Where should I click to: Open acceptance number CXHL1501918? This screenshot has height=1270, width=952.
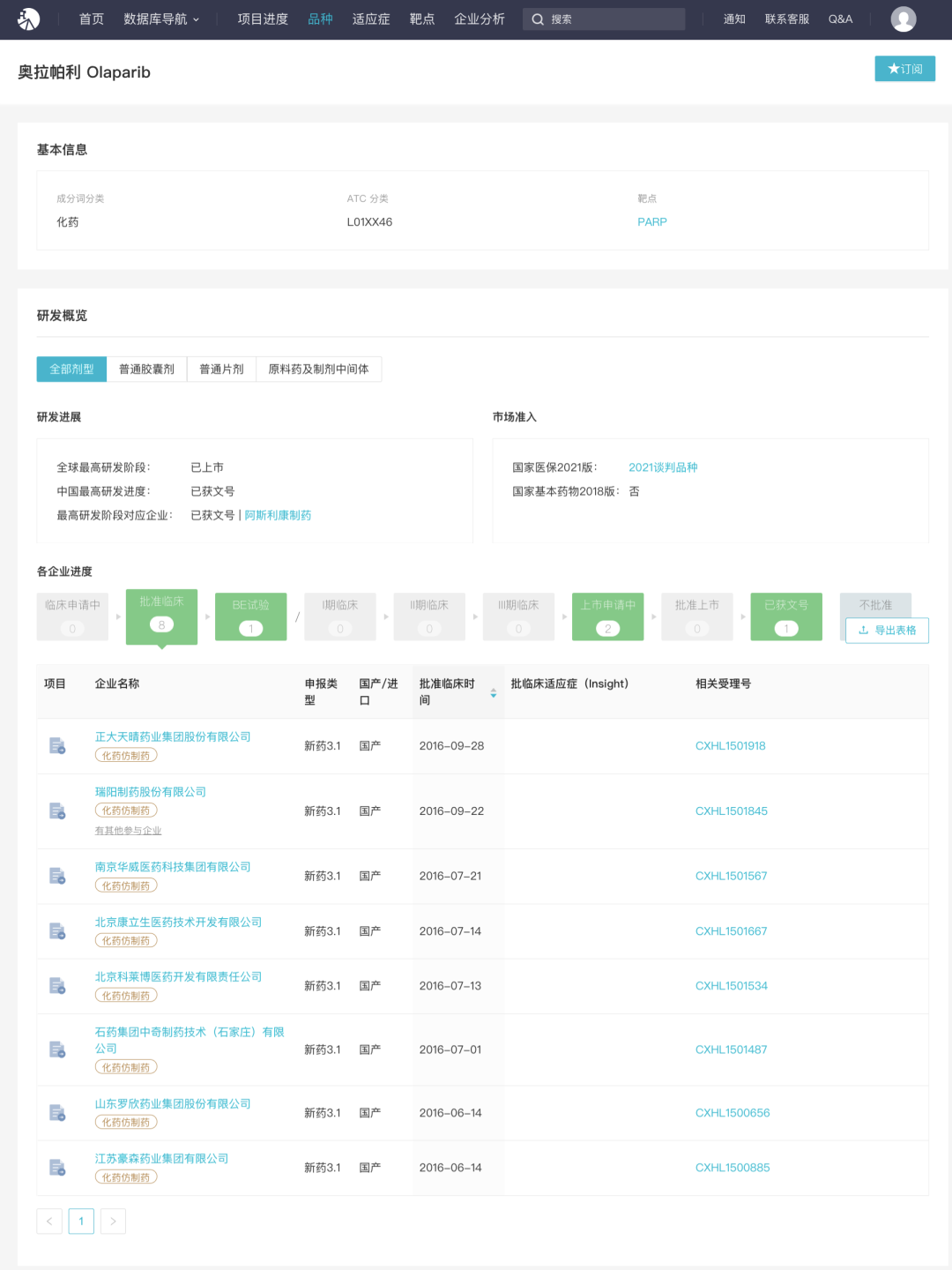tap(730, 746)
